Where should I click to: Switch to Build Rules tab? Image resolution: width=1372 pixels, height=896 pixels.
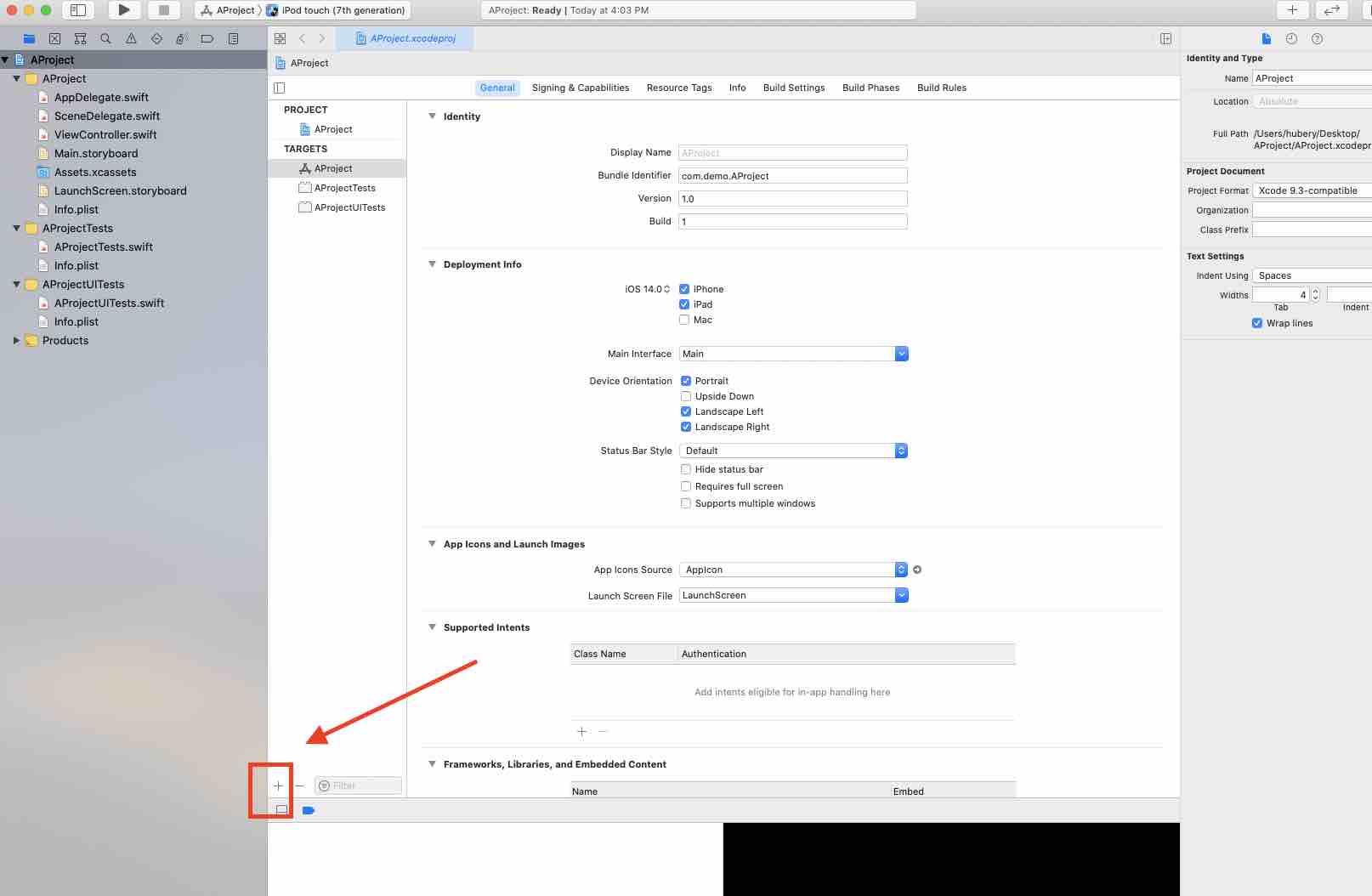point(942,88)
